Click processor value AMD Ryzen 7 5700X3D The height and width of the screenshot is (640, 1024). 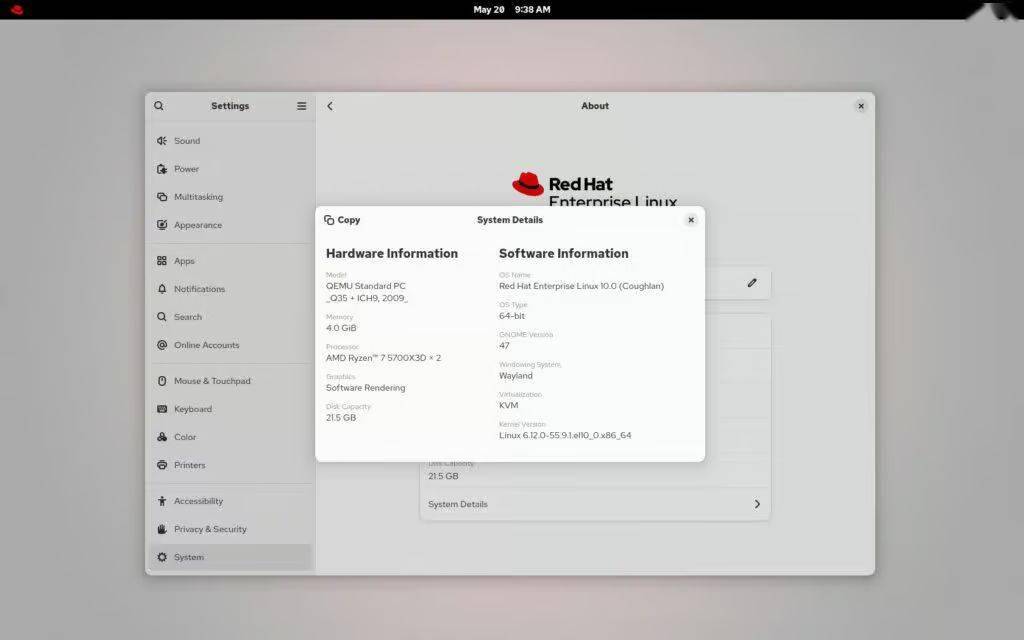pyautogui.click(x=383, y=358)
